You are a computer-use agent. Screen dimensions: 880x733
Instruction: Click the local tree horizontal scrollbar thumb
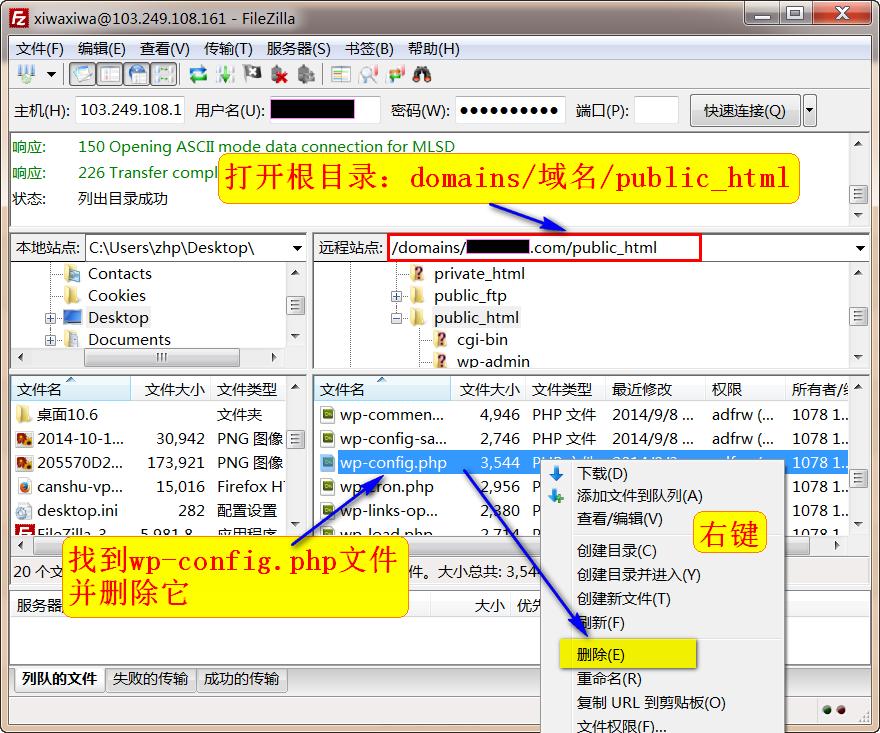tap(162, 357)
